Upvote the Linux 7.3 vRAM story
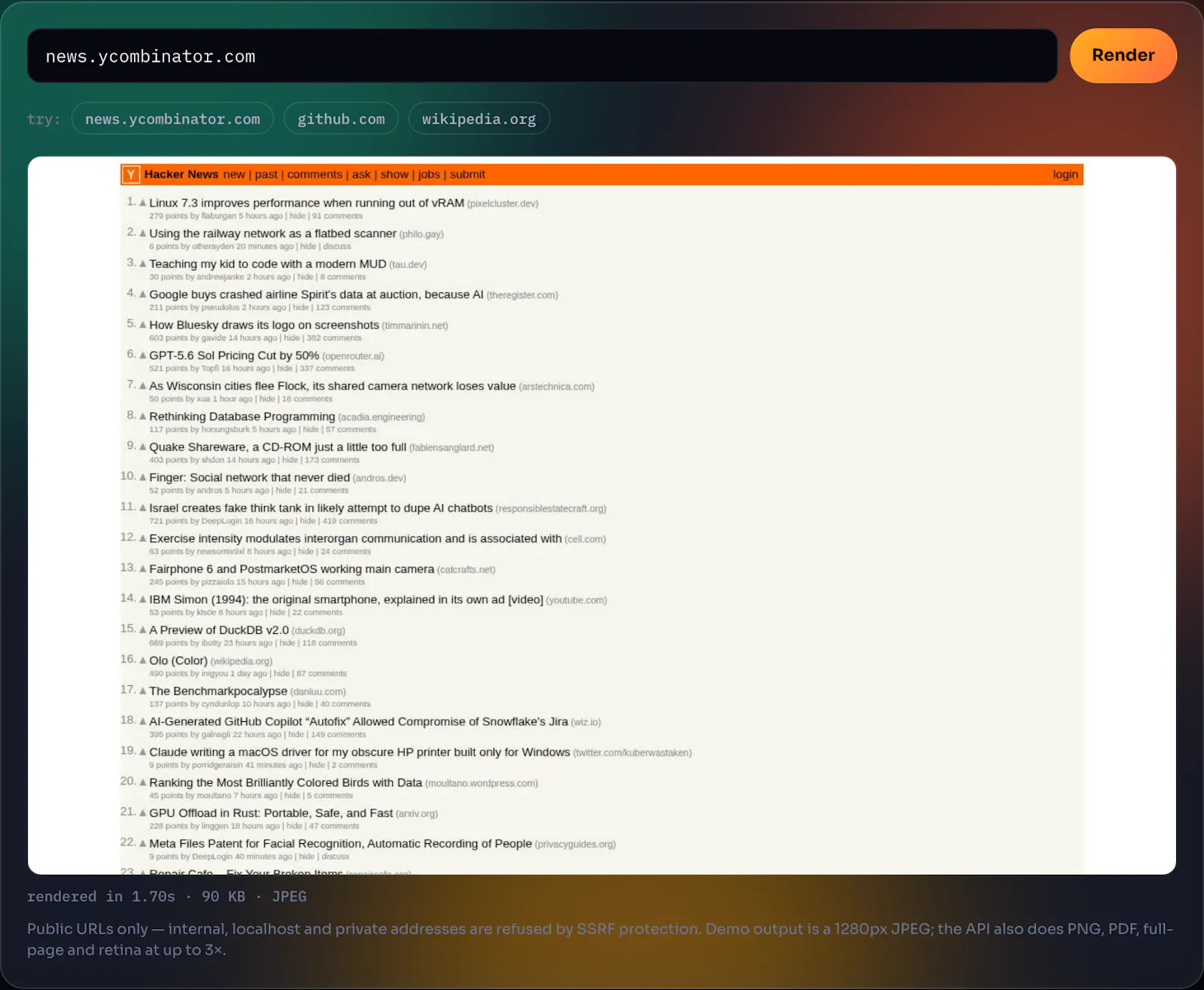1204x990 pixels. point(142,203)
